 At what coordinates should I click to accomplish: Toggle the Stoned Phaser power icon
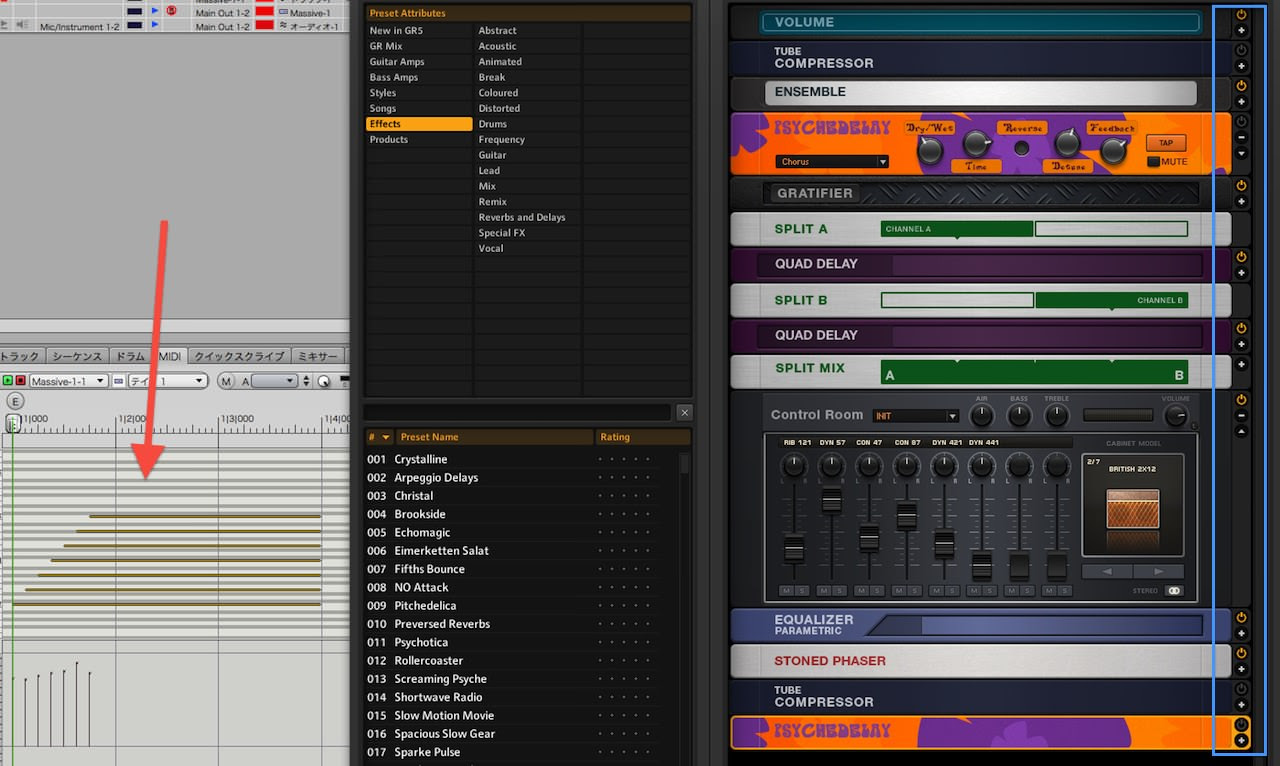coord(1241,653)
